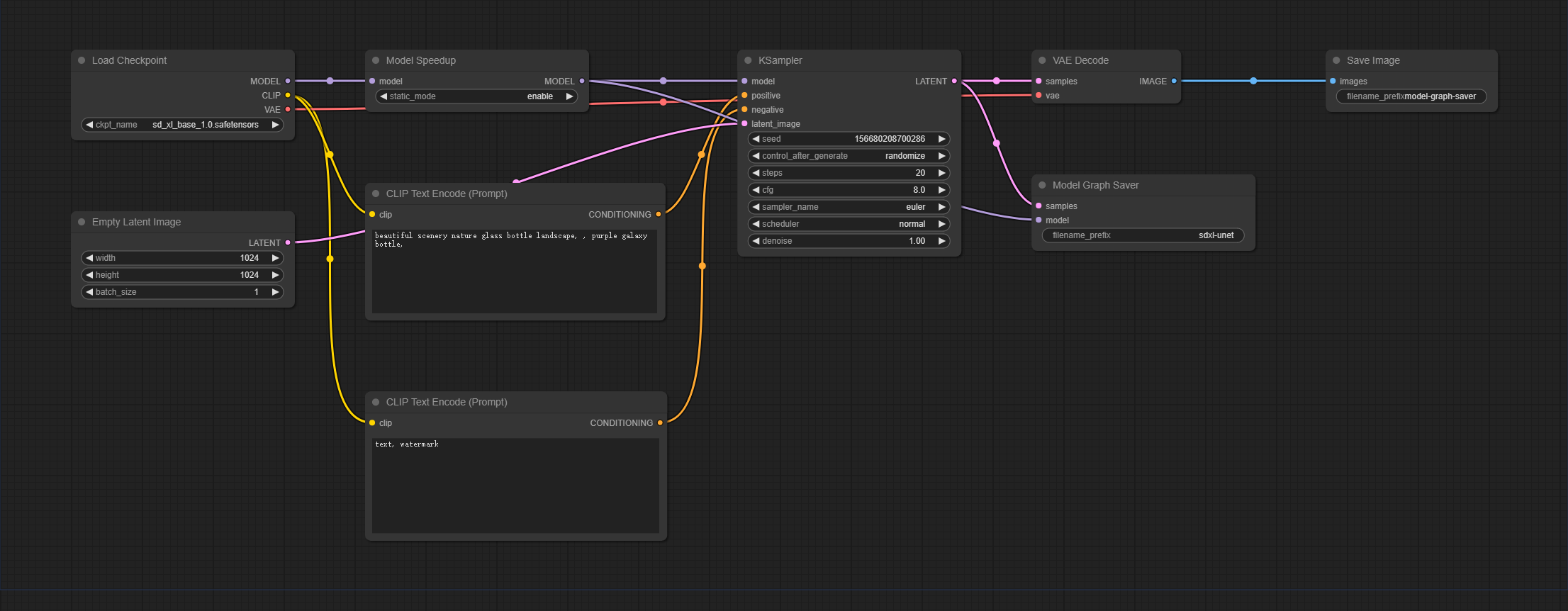
Task: Open the ckpt_name checkpoint selector
Action: pyautogui.click(x=183, y=125)
